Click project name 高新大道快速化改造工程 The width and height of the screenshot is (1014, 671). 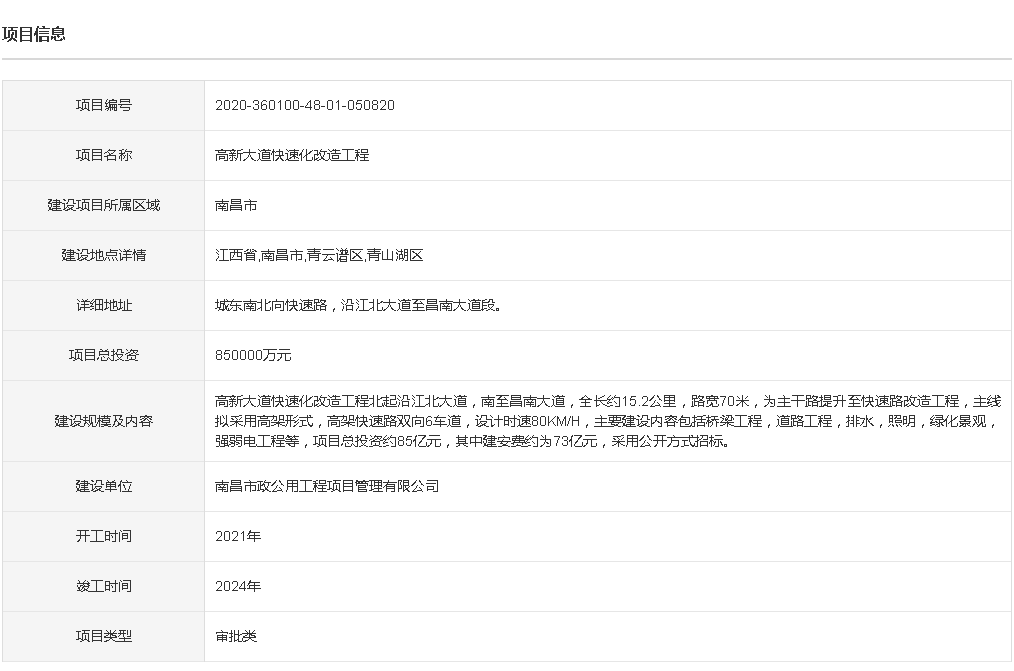292,155
